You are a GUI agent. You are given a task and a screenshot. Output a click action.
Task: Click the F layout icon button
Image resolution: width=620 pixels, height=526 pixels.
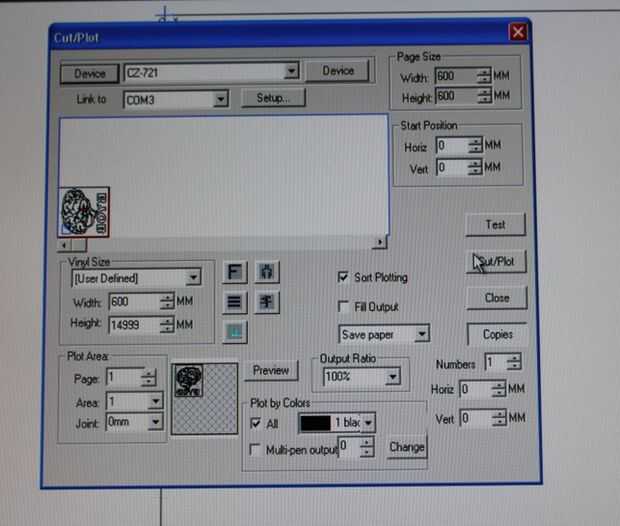pos(235,272)
